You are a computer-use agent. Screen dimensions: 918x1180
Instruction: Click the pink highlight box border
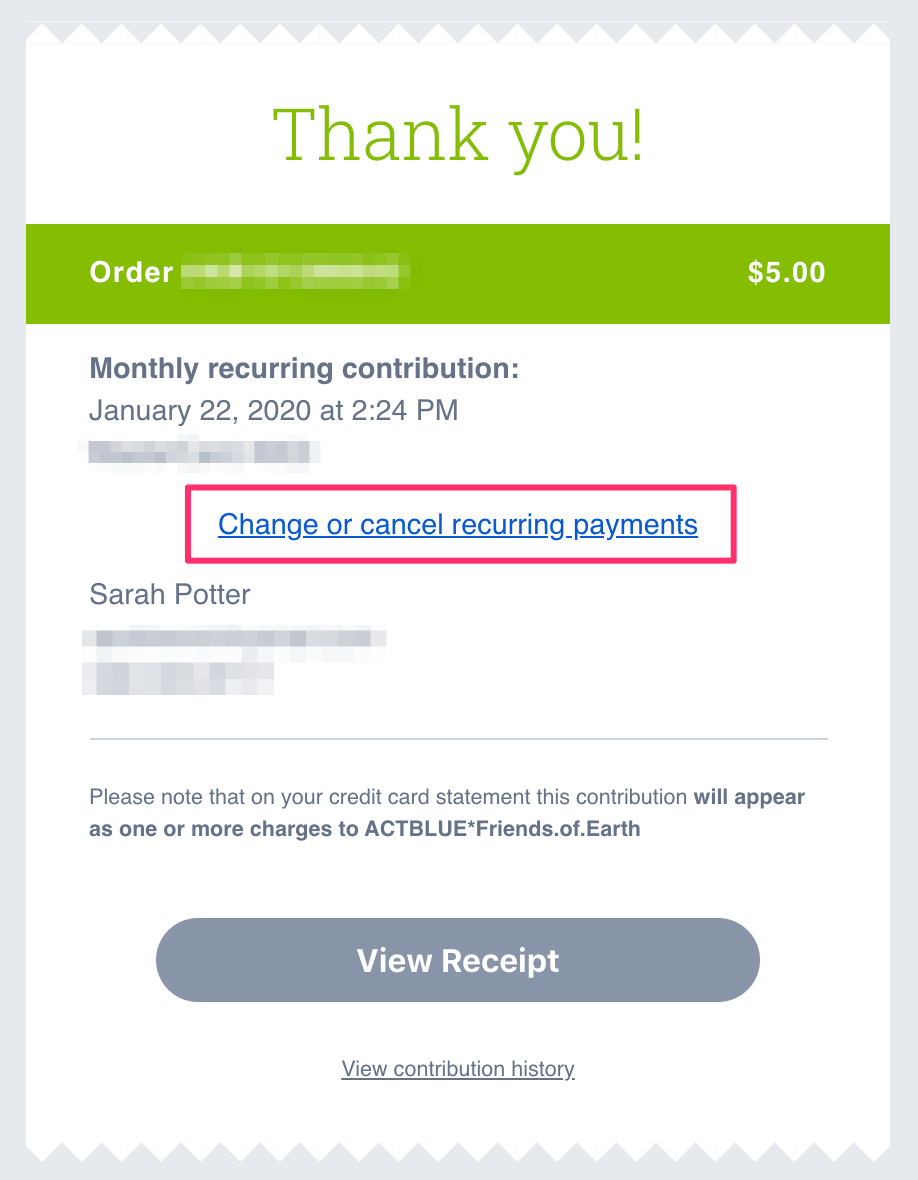tap(461, 488)
